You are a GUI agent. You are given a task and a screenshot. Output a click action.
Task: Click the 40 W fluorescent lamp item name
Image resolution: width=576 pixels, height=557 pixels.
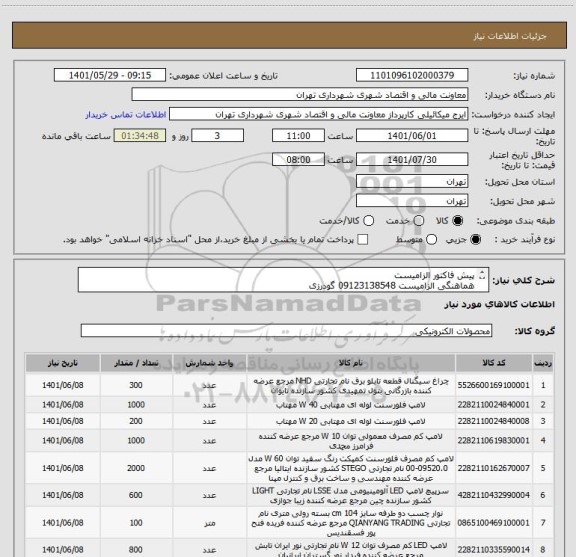pyautogui.click(x=351, y=405)
